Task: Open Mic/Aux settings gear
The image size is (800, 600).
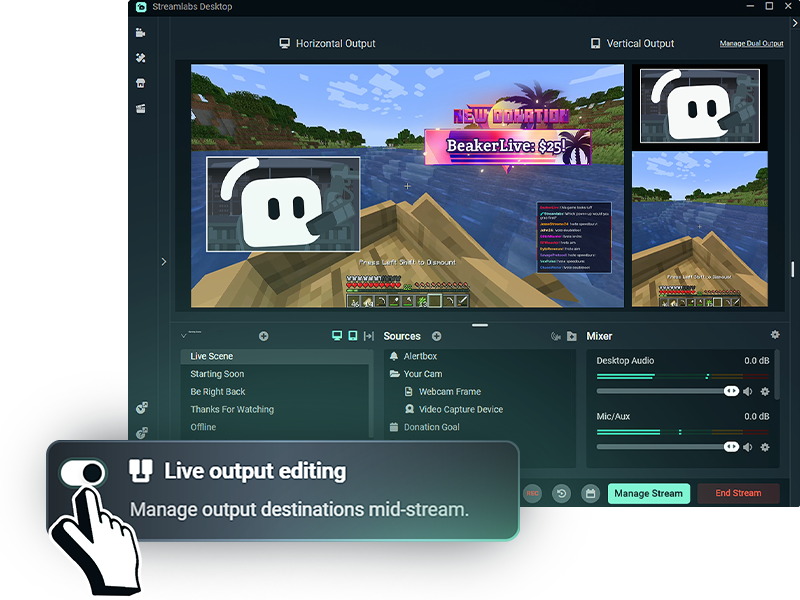Action: pyautogui.click(x=765, y=447)
